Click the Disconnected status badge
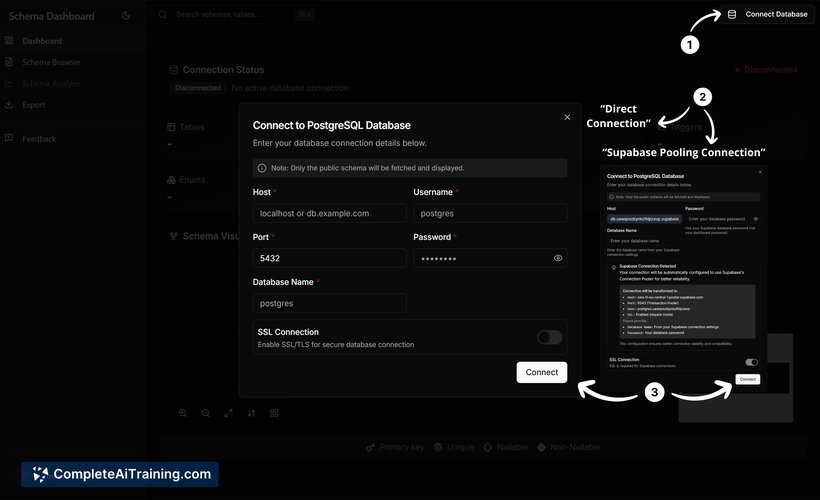 coord(198,88)
